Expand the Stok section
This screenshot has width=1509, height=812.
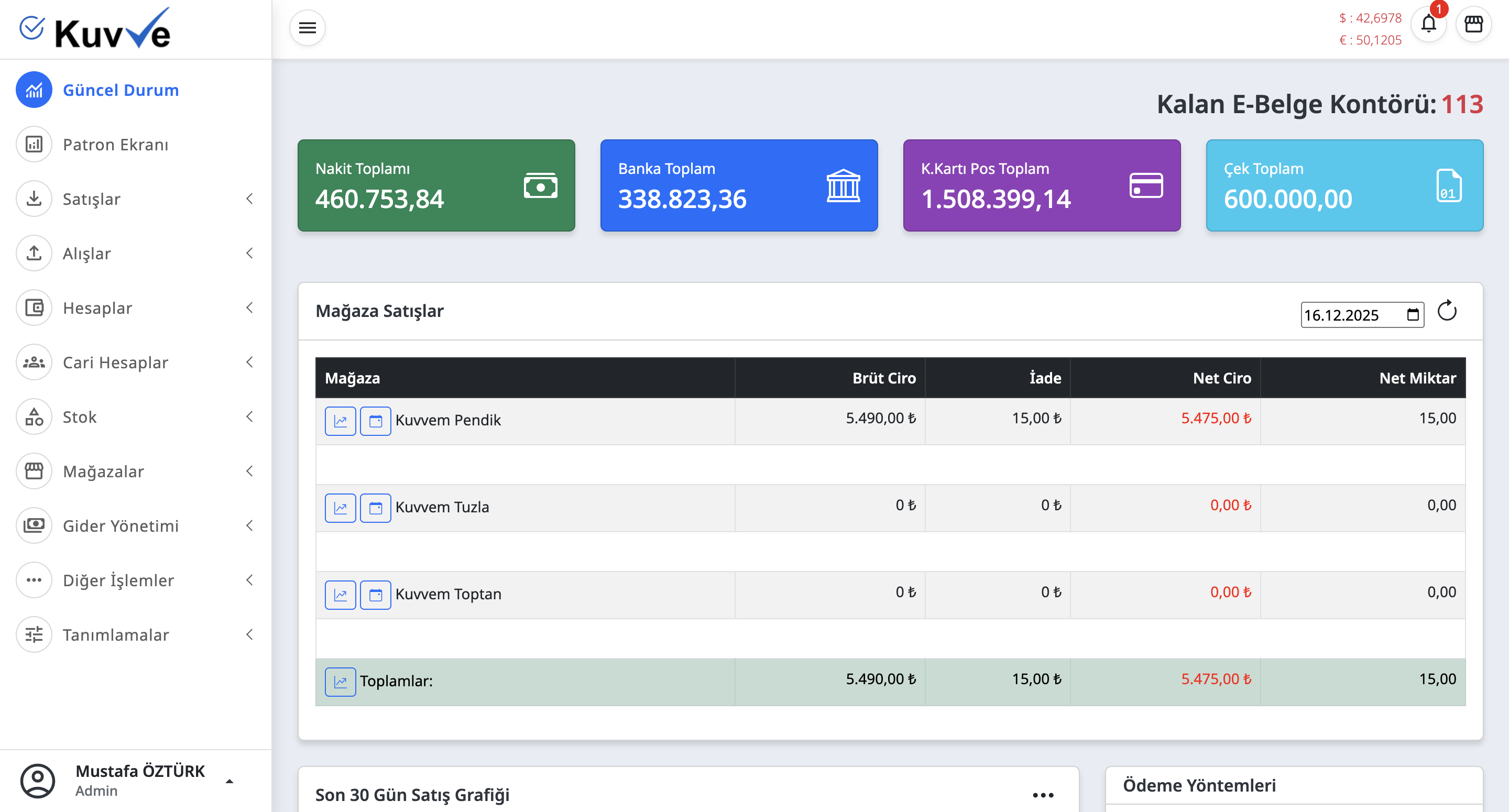point(250,416)
